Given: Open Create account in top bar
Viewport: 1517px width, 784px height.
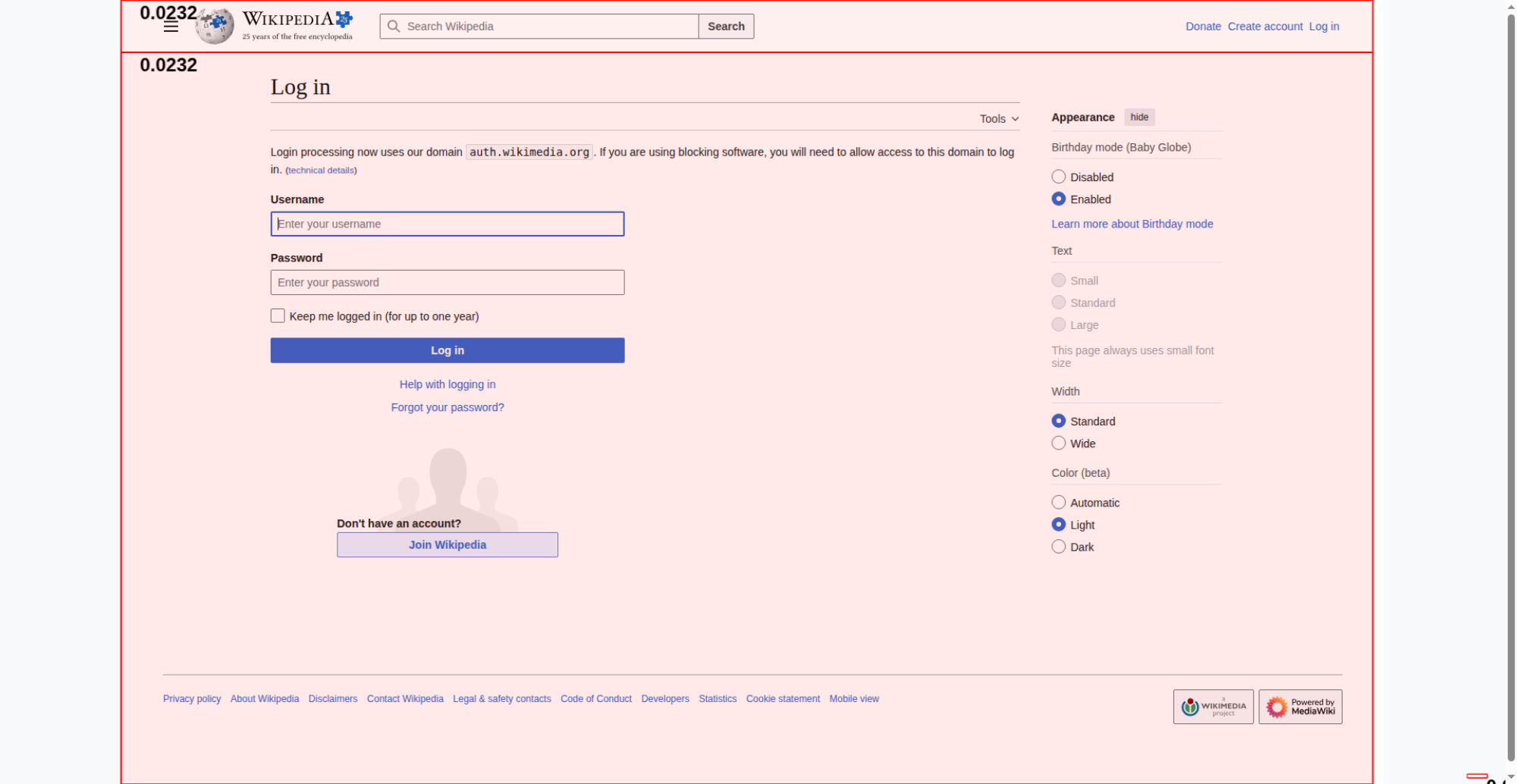Looking at the screenshot, I should click(1264, 27).
